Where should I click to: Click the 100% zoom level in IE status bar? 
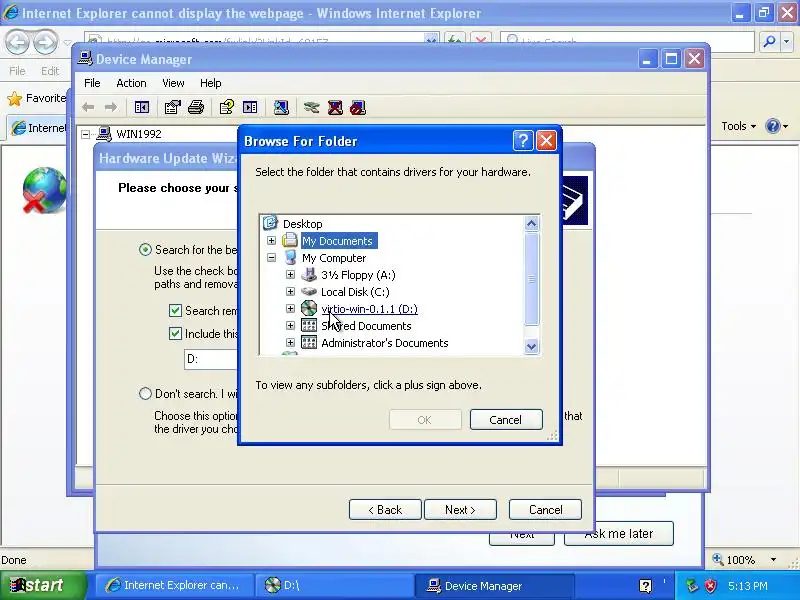click(x=740, y=560)
